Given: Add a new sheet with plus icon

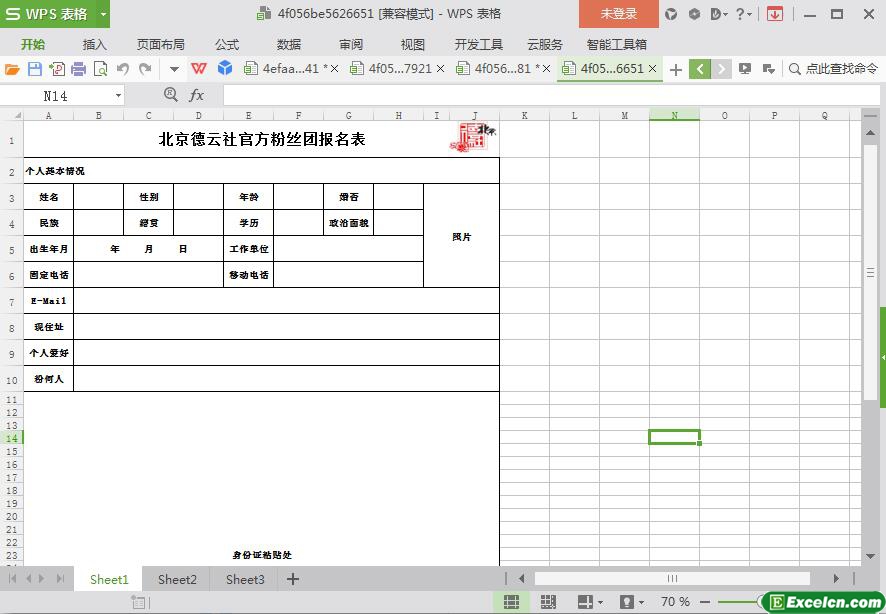Looking at the screenshot, I should coord(293,579).
